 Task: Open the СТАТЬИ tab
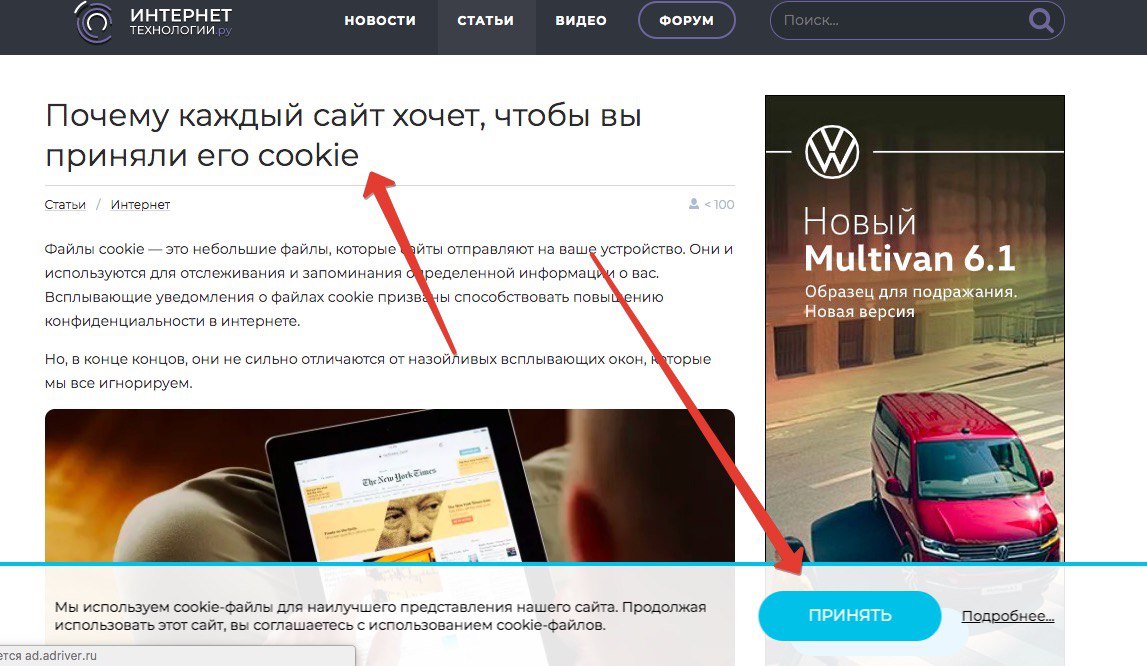486,20
